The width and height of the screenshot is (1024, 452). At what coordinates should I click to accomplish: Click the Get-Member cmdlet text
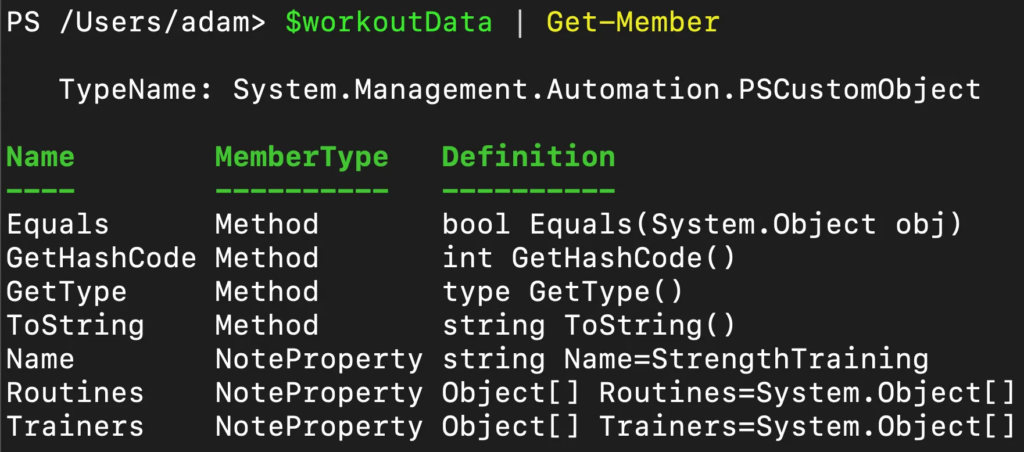tap(633, 23)
